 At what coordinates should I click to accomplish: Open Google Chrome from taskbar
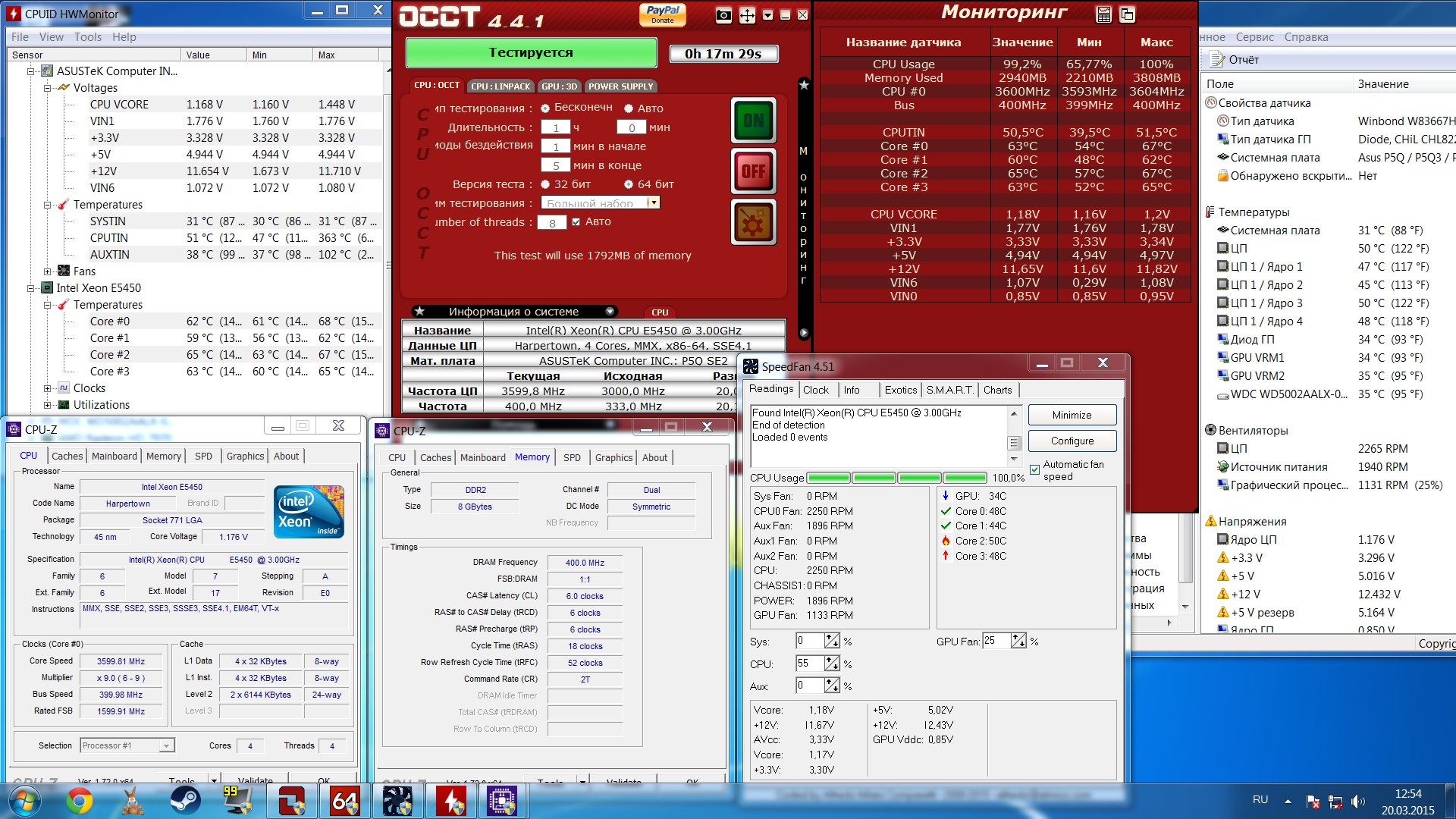79,801
